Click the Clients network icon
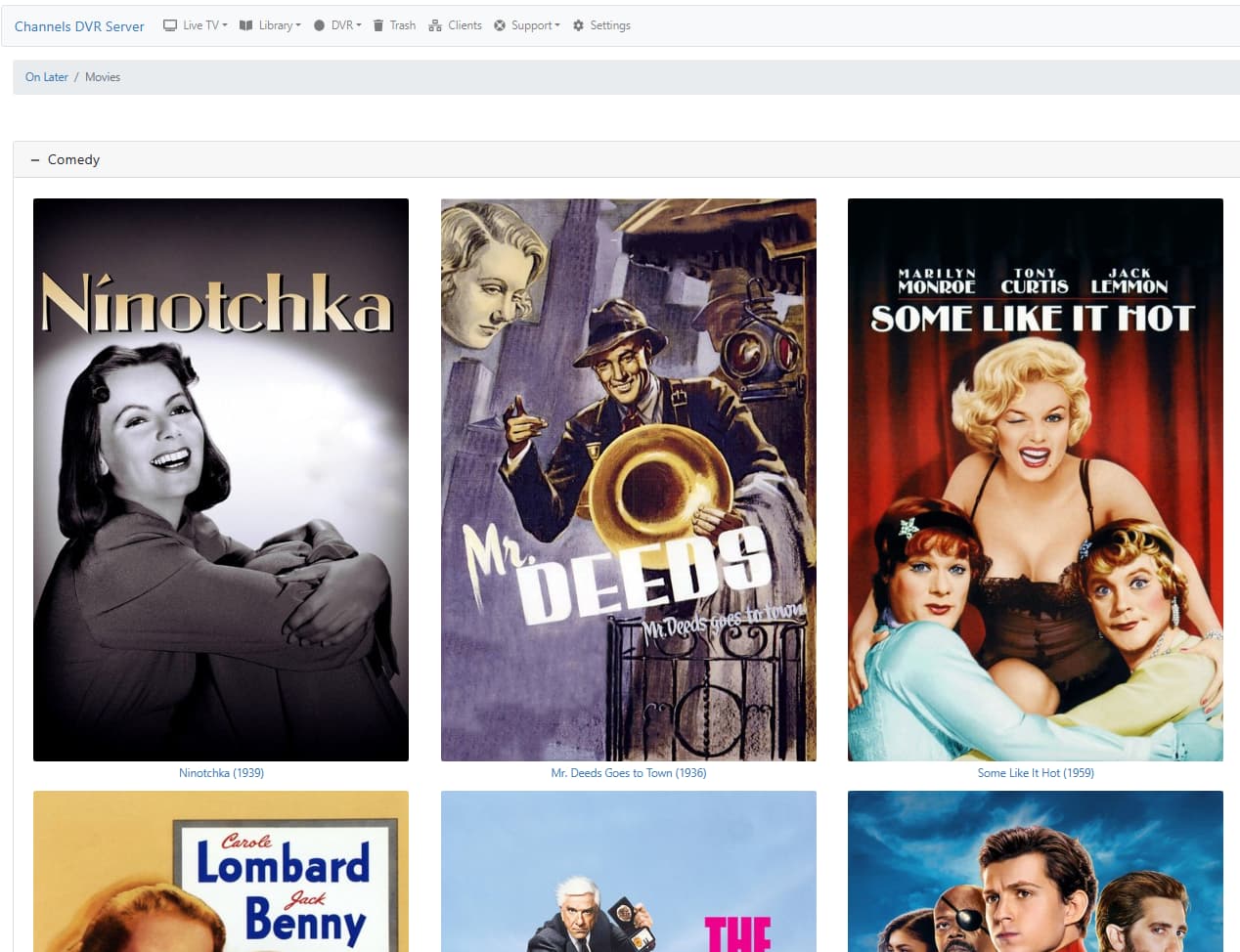1240x952 pixels. [435, 25]
